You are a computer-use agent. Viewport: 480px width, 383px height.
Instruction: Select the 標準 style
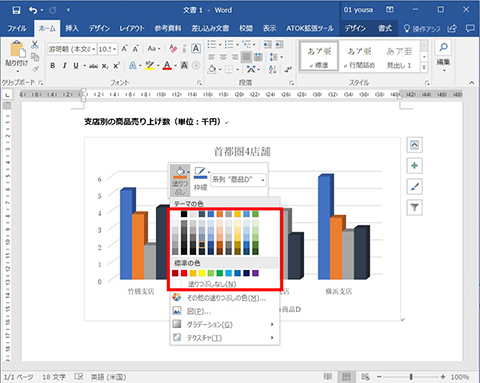click(319, 56)
